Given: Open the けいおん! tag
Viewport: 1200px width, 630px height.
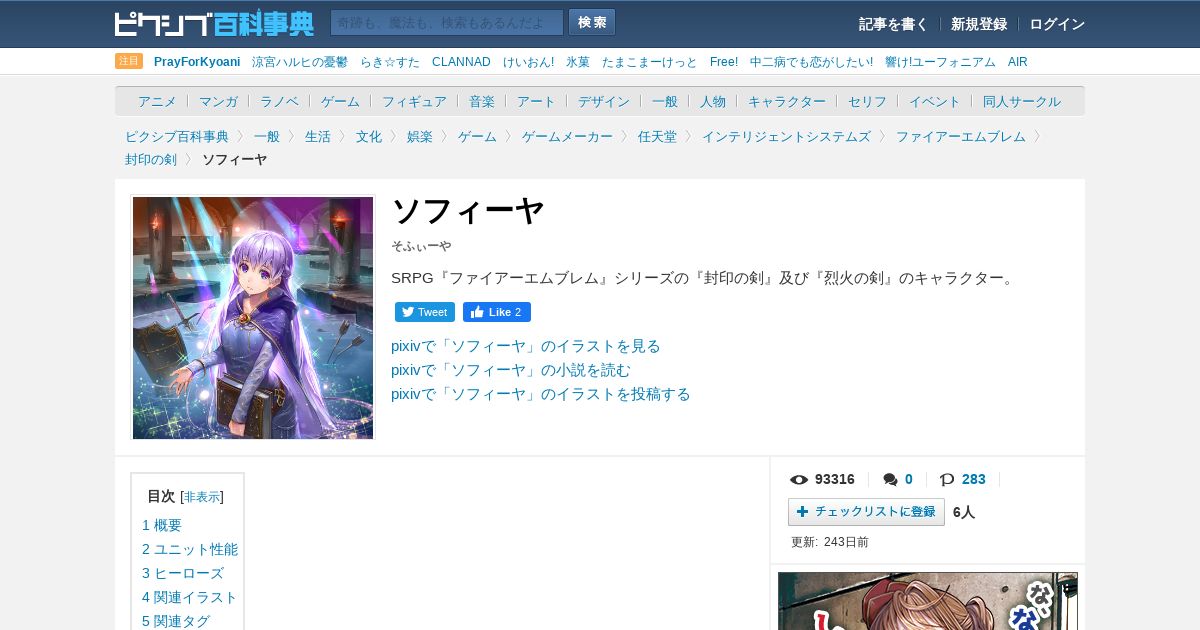Looking at the screenshot, I should click(528, 62).
